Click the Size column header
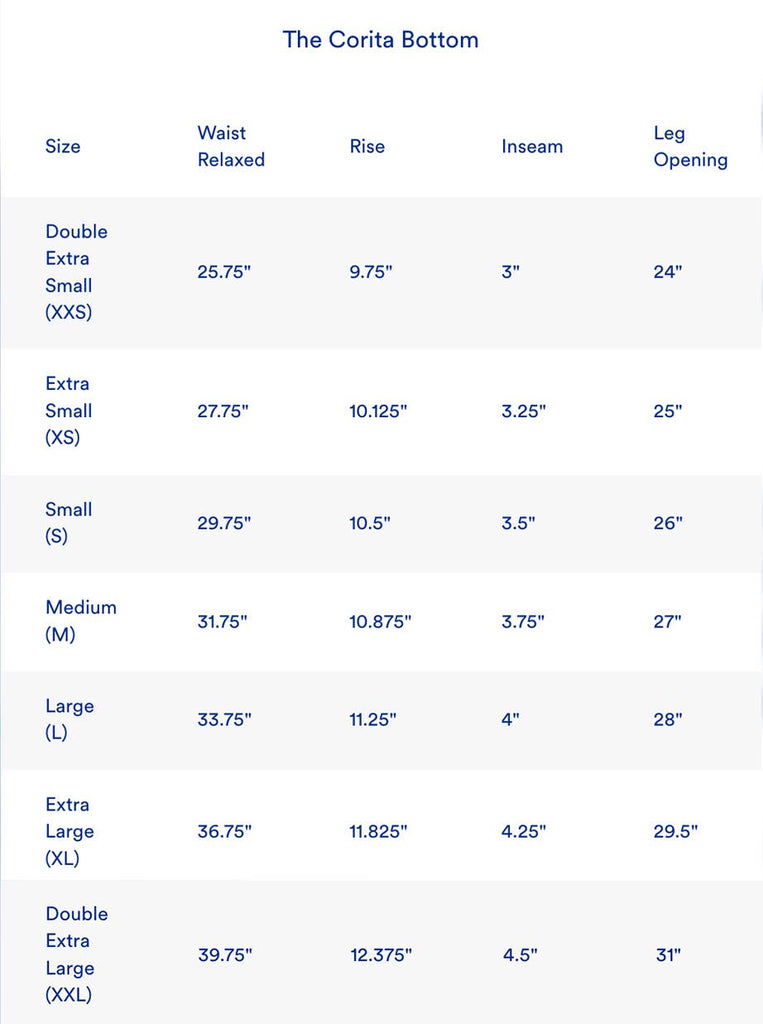Viewport: 763px width, 1024px height. [63, 146]
